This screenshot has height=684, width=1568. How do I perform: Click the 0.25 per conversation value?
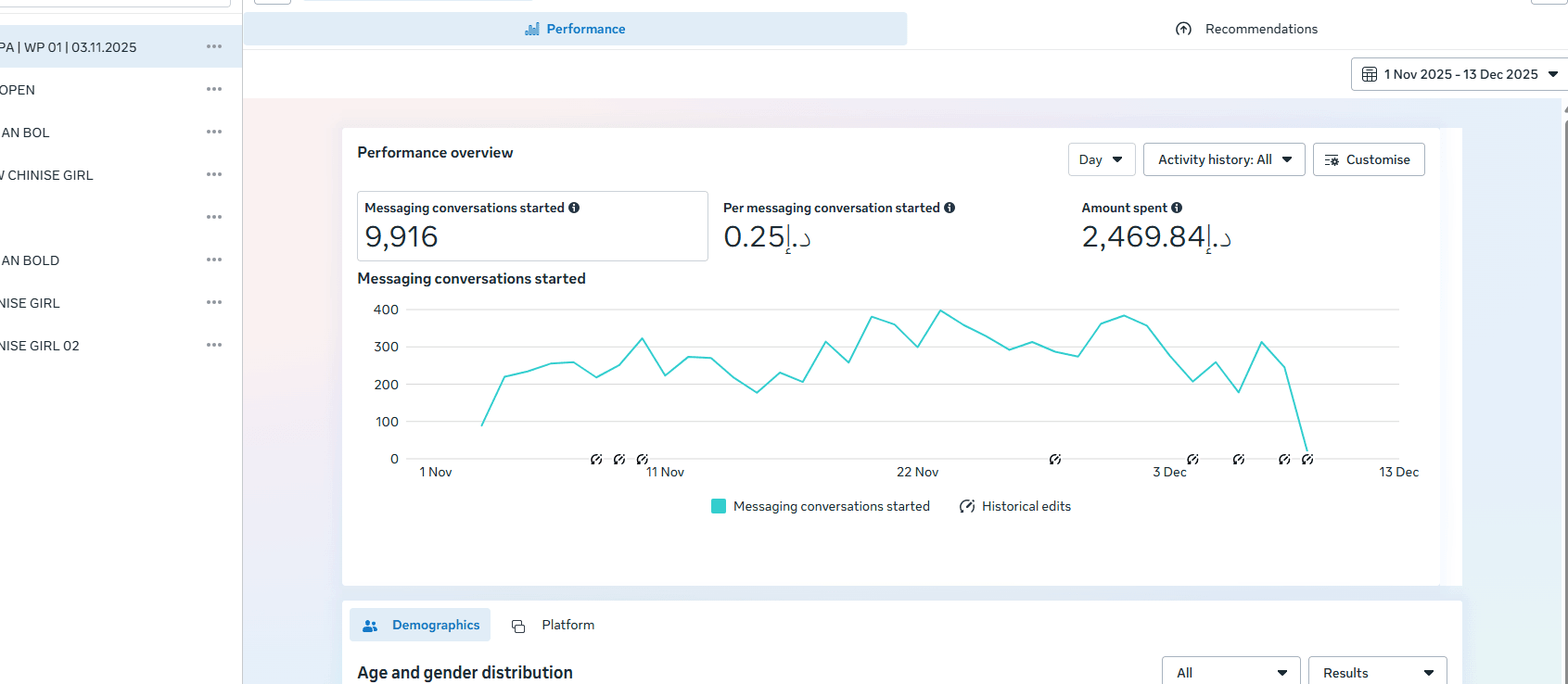(x=768, y=237)
